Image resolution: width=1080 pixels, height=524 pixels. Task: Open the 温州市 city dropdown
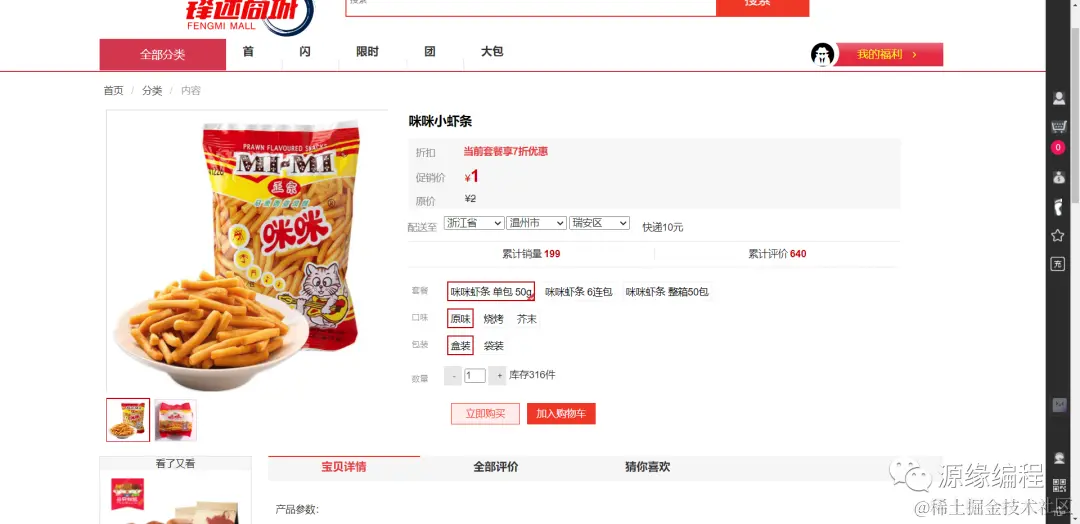(x=536, y=223)
